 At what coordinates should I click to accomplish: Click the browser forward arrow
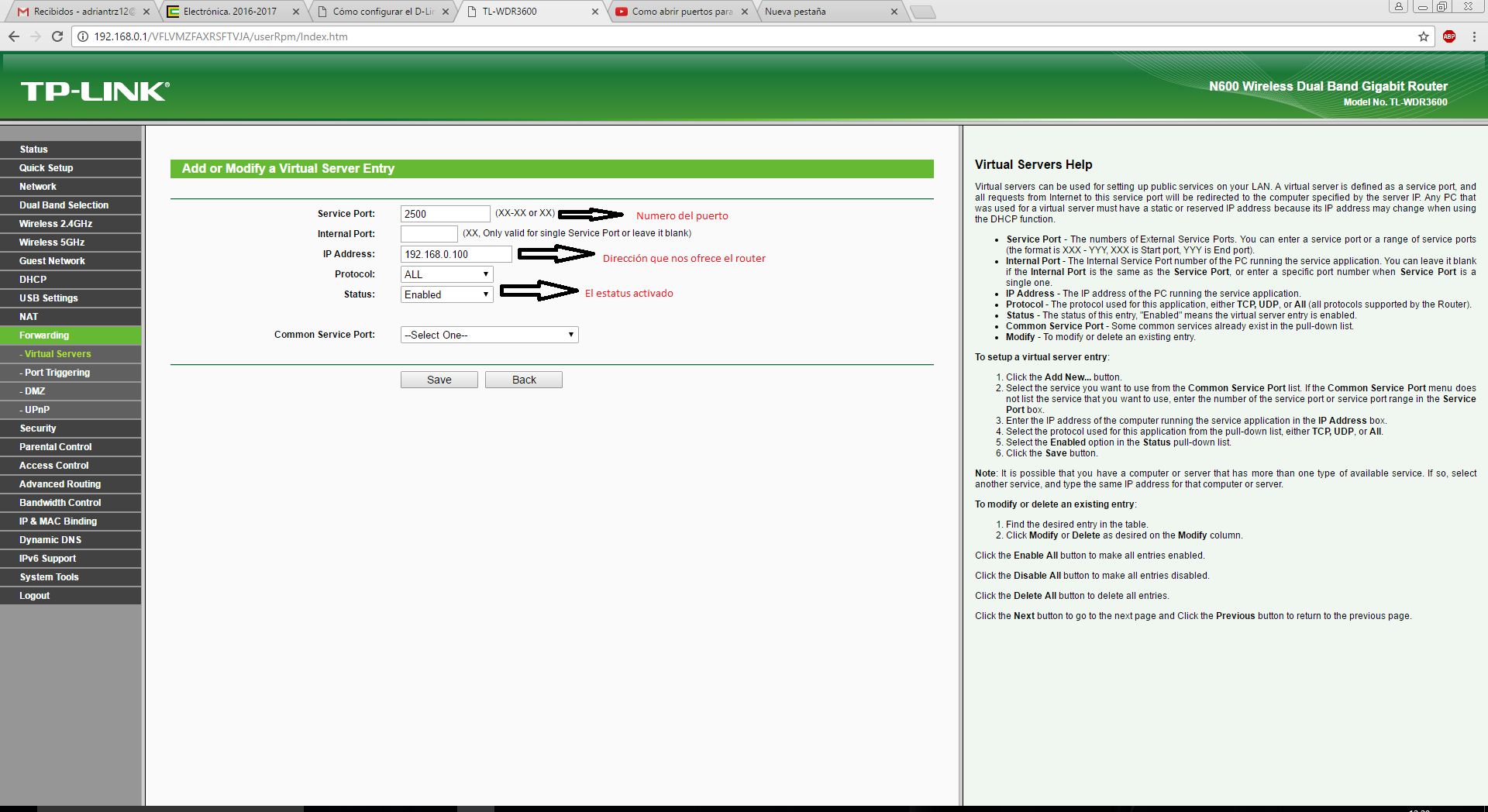[x=36, y=36]
